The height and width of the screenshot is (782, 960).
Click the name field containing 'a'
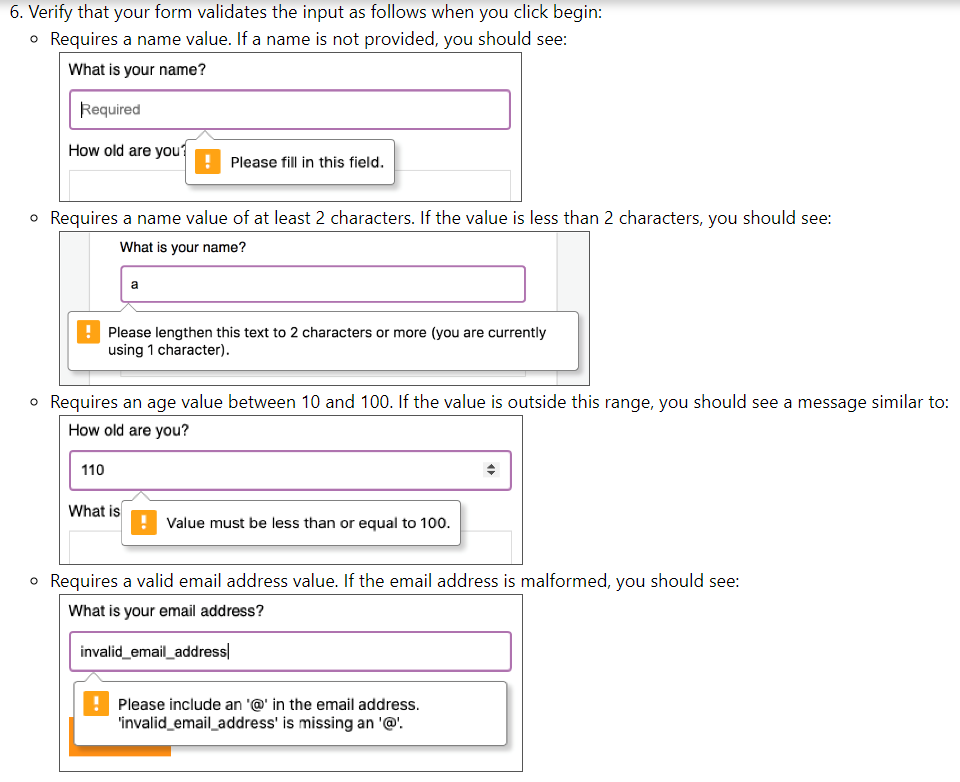pyautogui.click(x=323, y=284)
